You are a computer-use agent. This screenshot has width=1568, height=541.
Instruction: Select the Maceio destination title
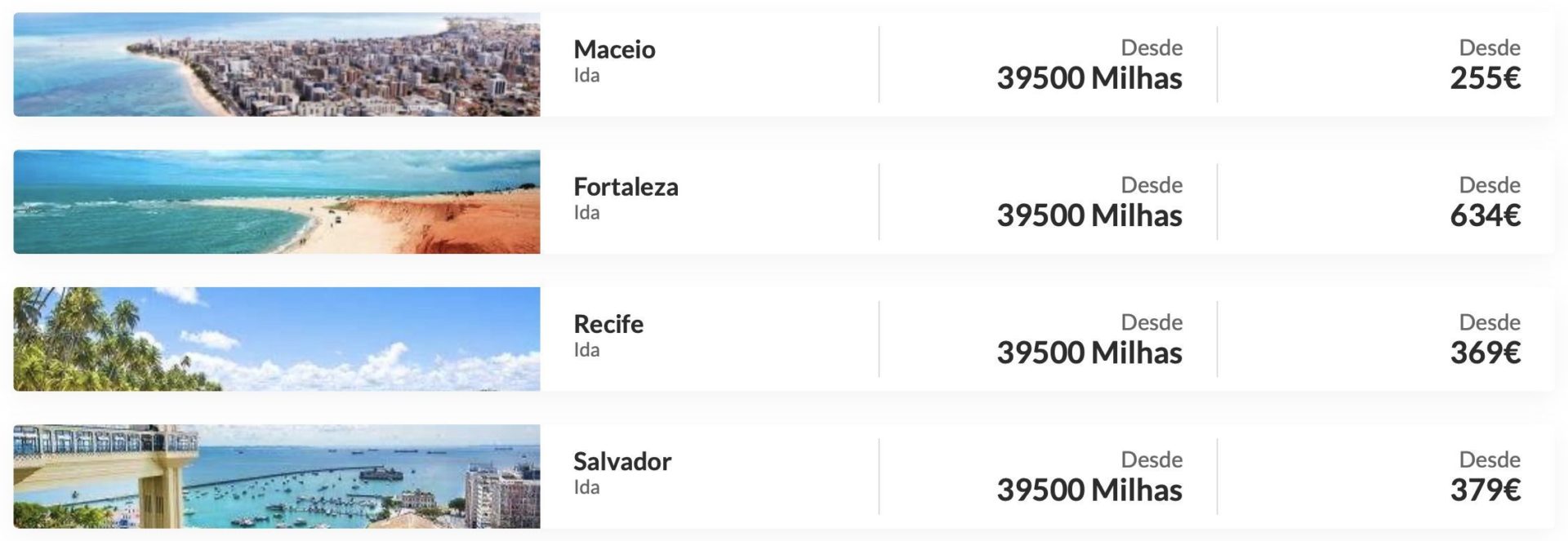point(614,49)
